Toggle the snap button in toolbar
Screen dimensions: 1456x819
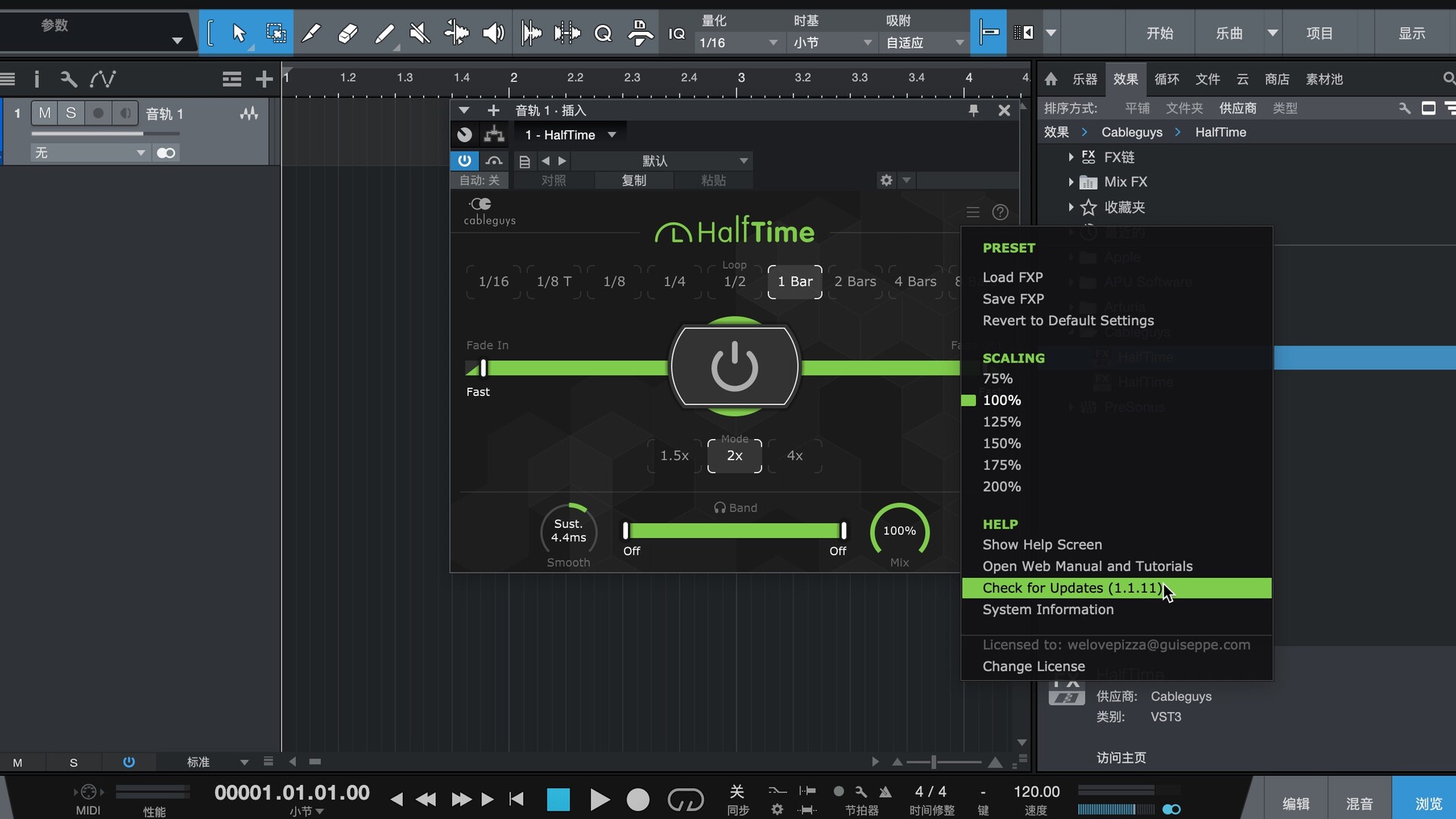click(x=988, y=33)
